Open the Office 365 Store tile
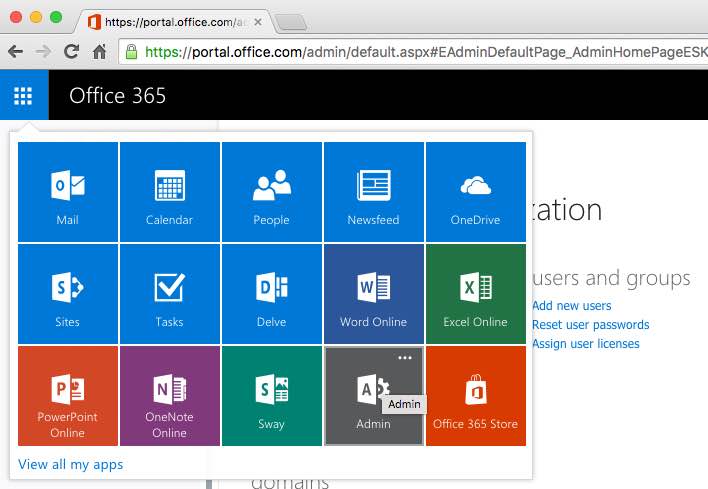708x489 pixels. (476, 396)
